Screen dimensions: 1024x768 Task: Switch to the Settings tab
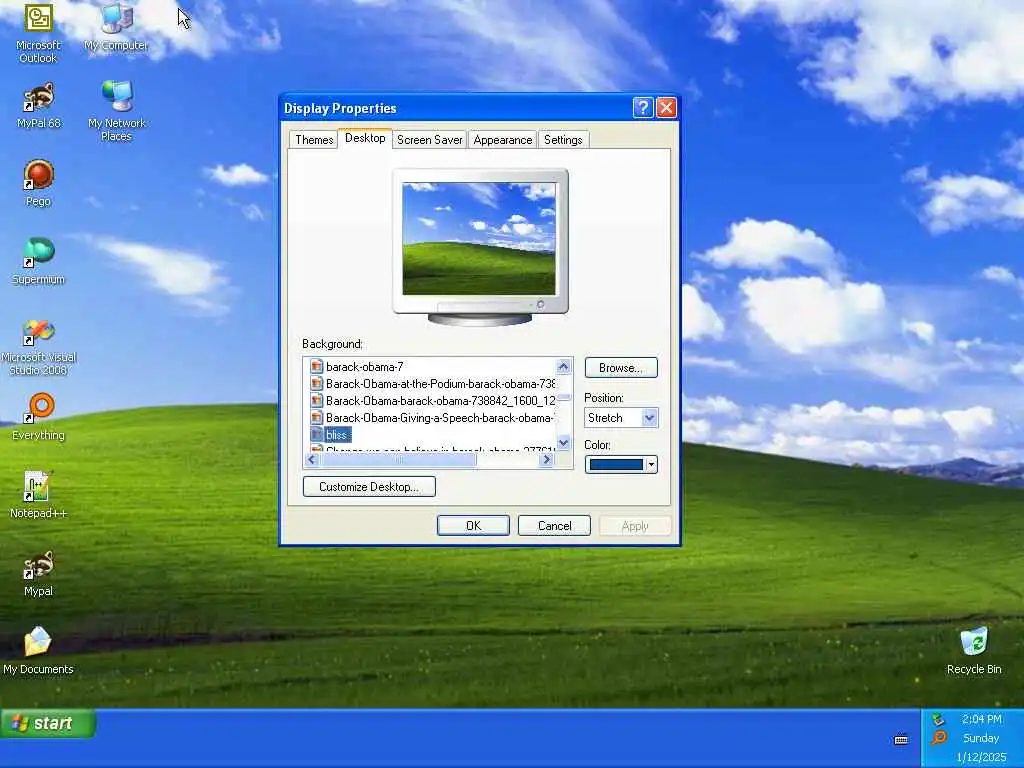[563, 140]
